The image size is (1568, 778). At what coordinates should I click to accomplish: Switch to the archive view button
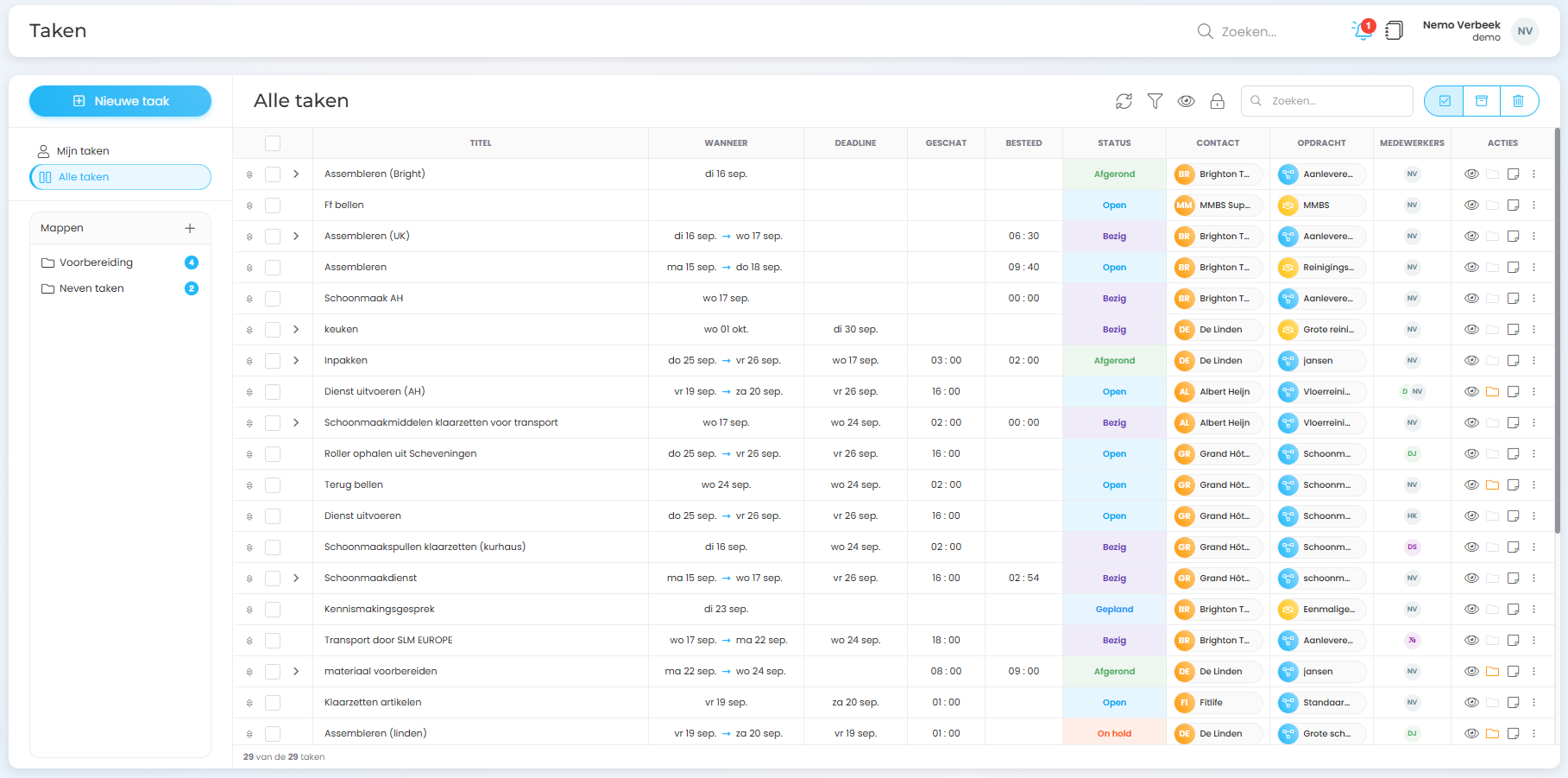pos(1481,101)
